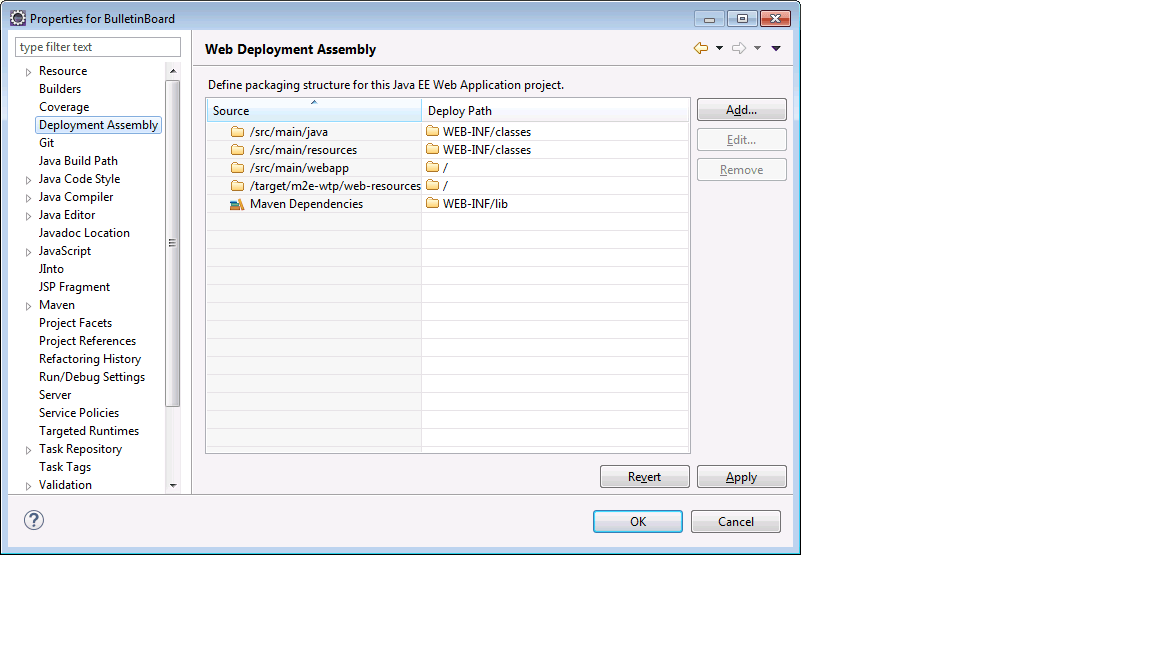Image resolution: width=1152 pixels, height=648 pixels.
Task: Open the Refactoring History page
Action: 90,359
